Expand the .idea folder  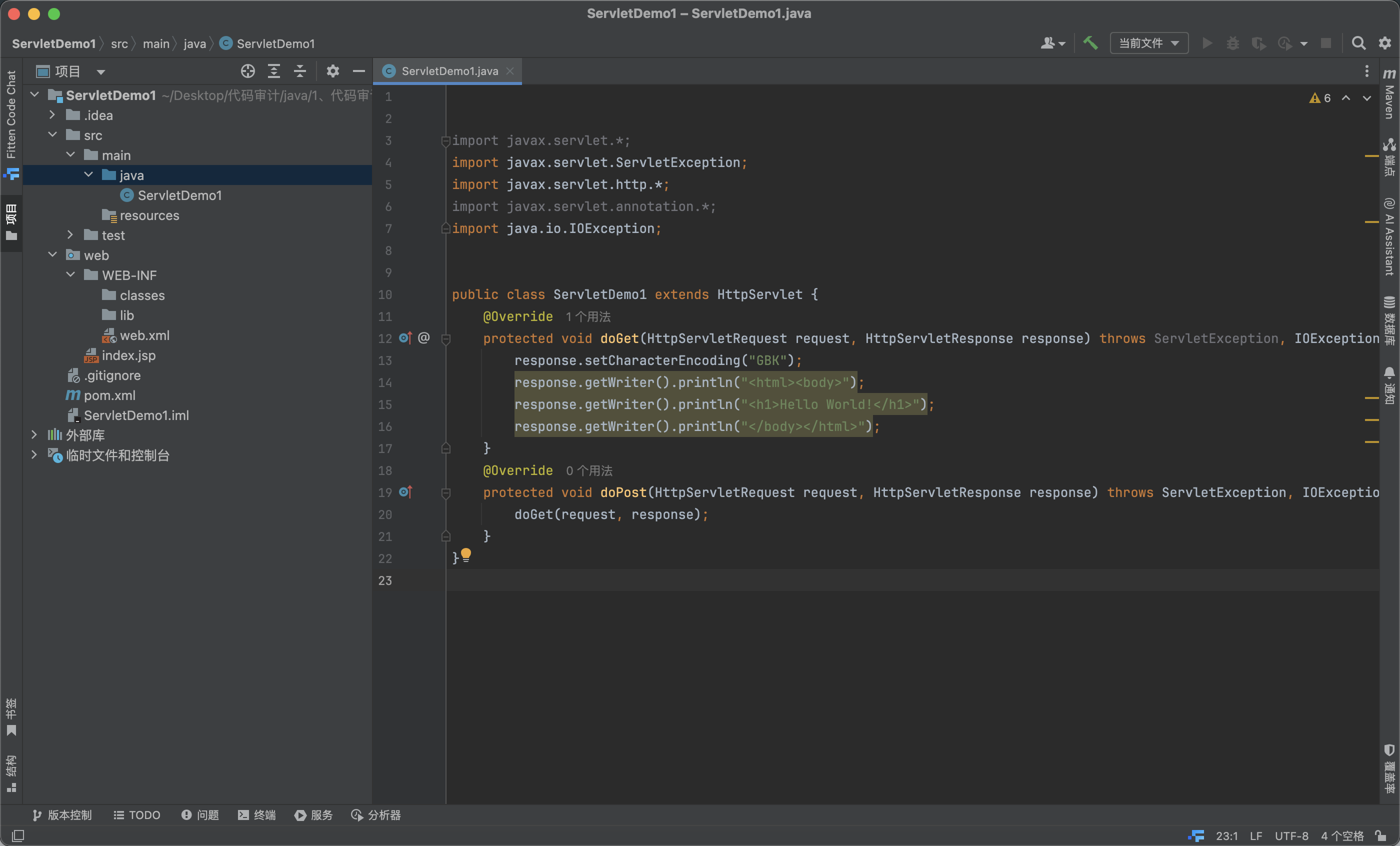pyautogui.click(x=52, y=115)
